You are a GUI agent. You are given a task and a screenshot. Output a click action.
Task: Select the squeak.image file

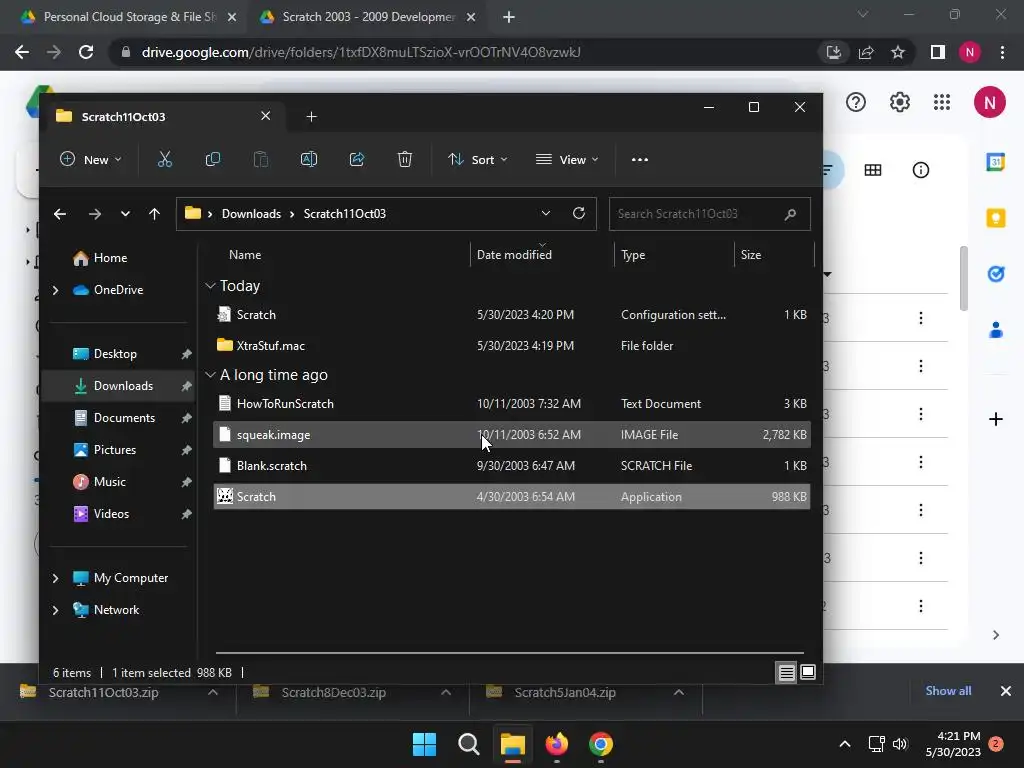[x=511, y=435]
